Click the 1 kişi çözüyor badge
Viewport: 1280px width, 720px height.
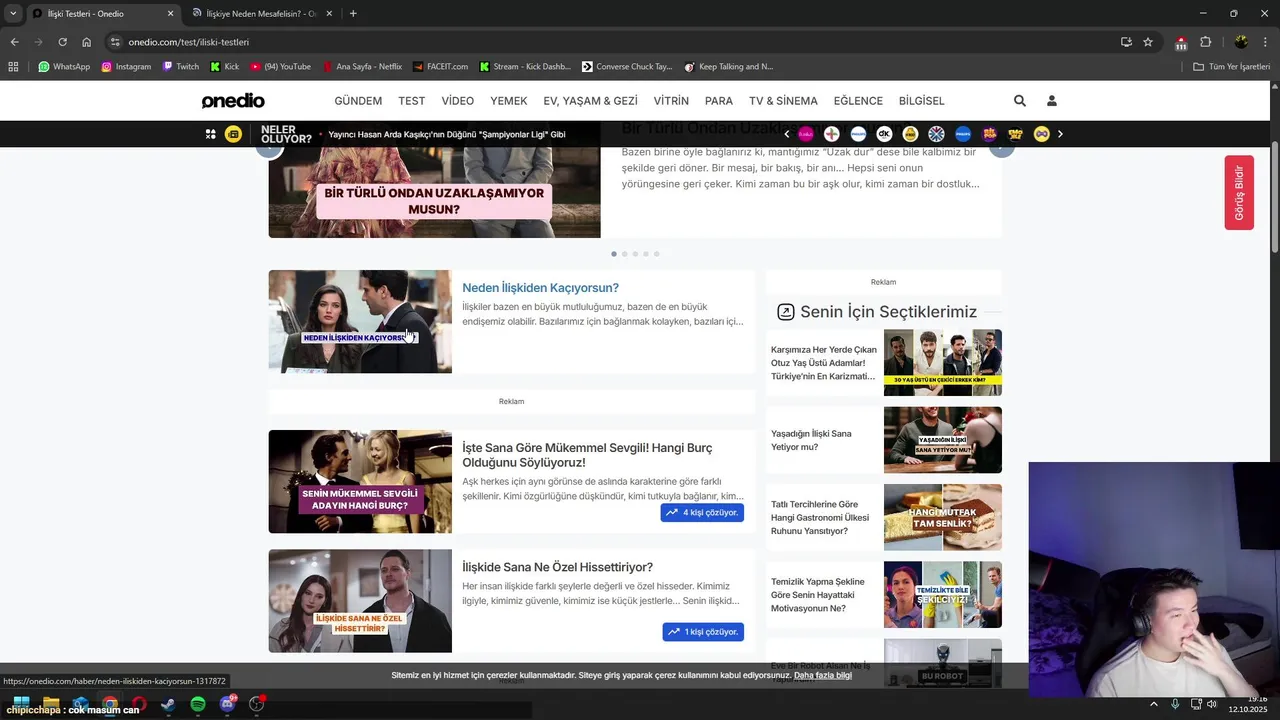[x=703, y=632]
